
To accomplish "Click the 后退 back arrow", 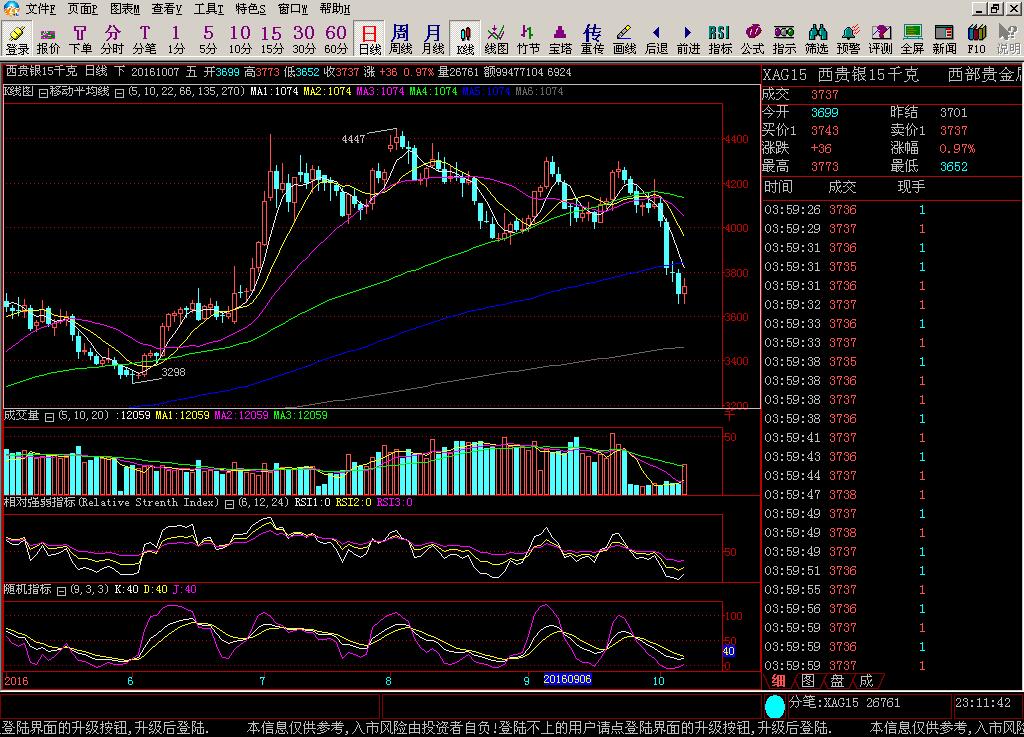I will click(656, 39).
